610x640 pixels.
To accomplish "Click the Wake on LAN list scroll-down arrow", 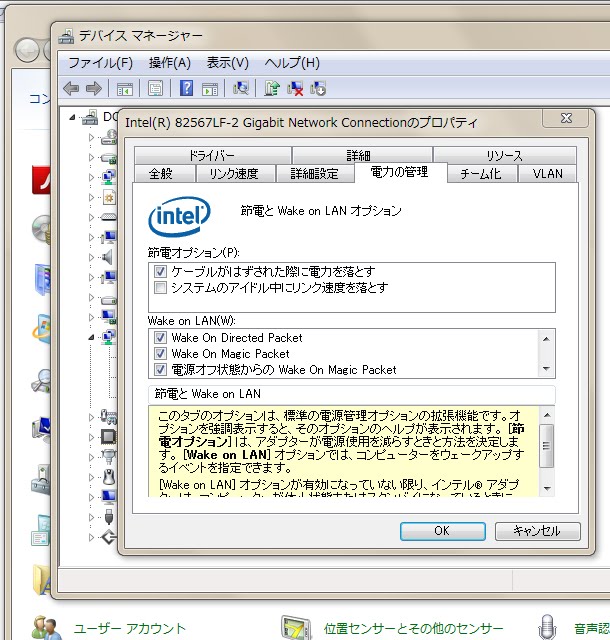I will (546, 369).
